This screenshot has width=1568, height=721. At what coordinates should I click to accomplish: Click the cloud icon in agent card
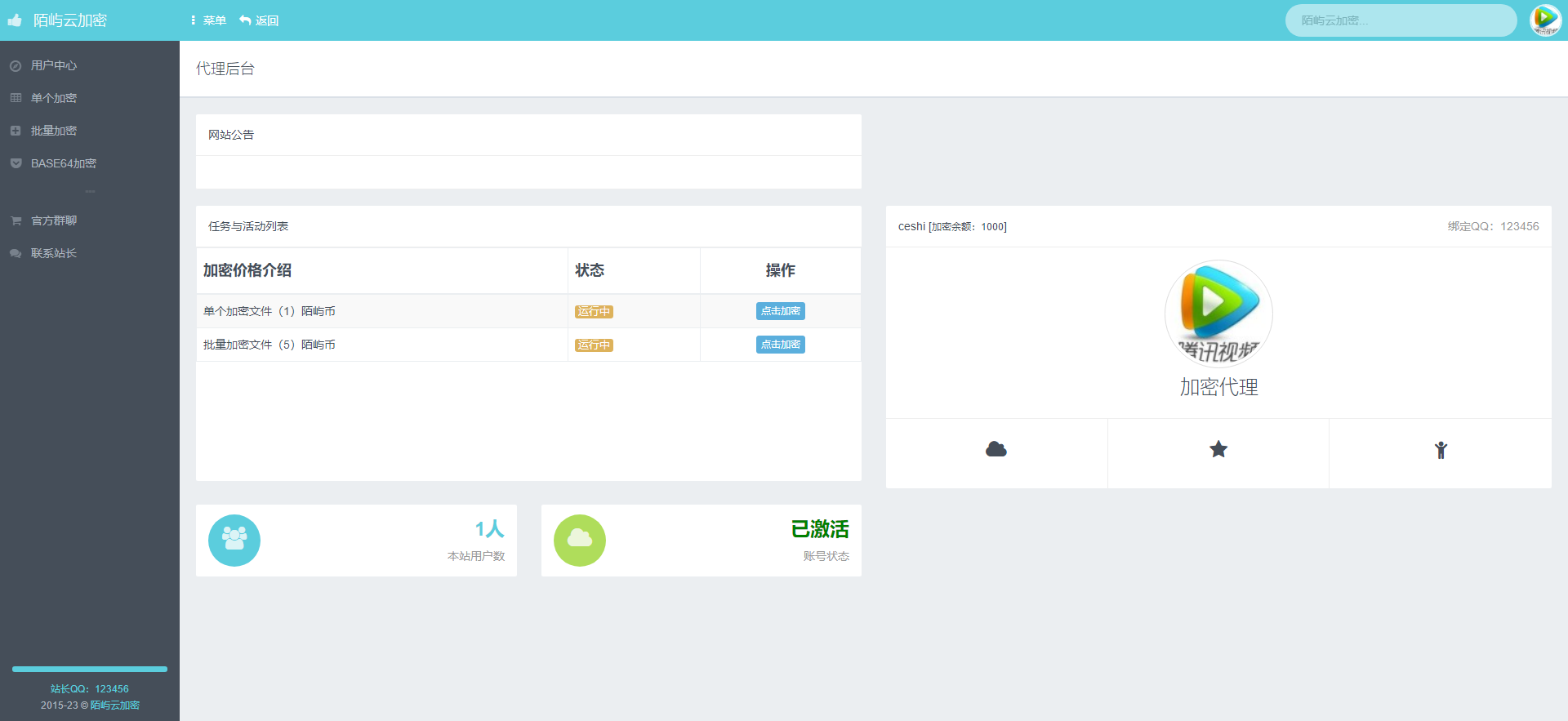click(996, 450)
